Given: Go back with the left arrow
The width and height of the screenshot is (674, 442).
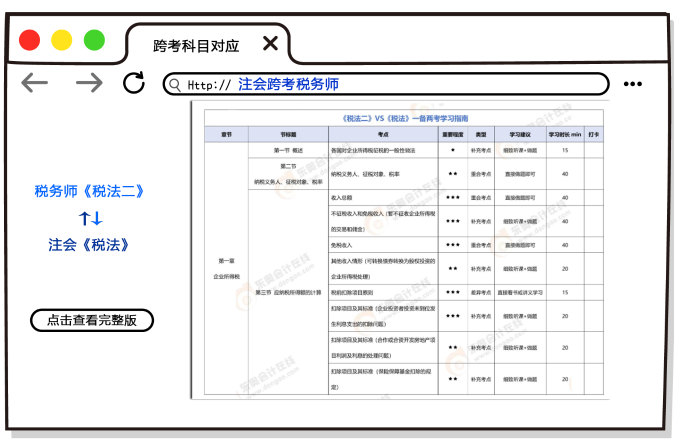Looking at the screenshot, I should (x=35, y=83).
